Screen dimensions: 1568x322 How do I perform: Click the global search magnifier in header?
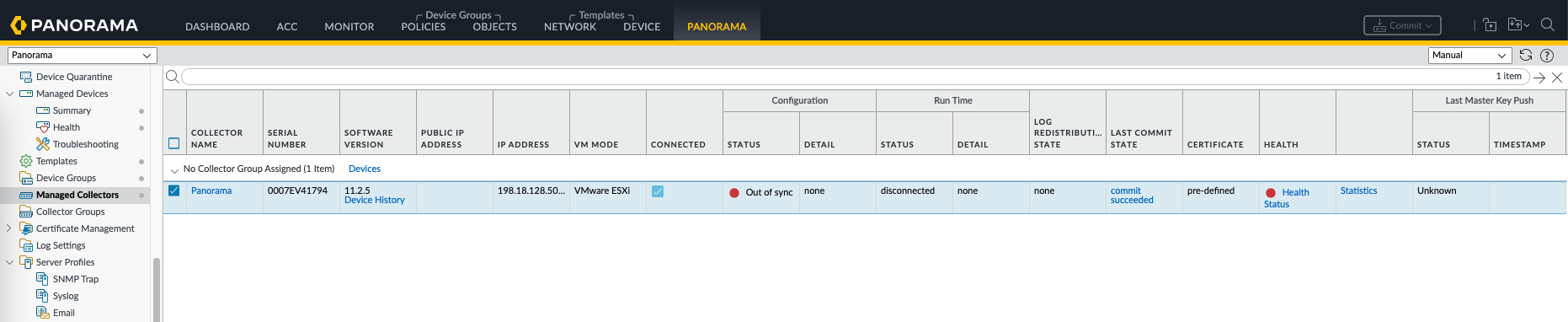(x=1548, y=24)
